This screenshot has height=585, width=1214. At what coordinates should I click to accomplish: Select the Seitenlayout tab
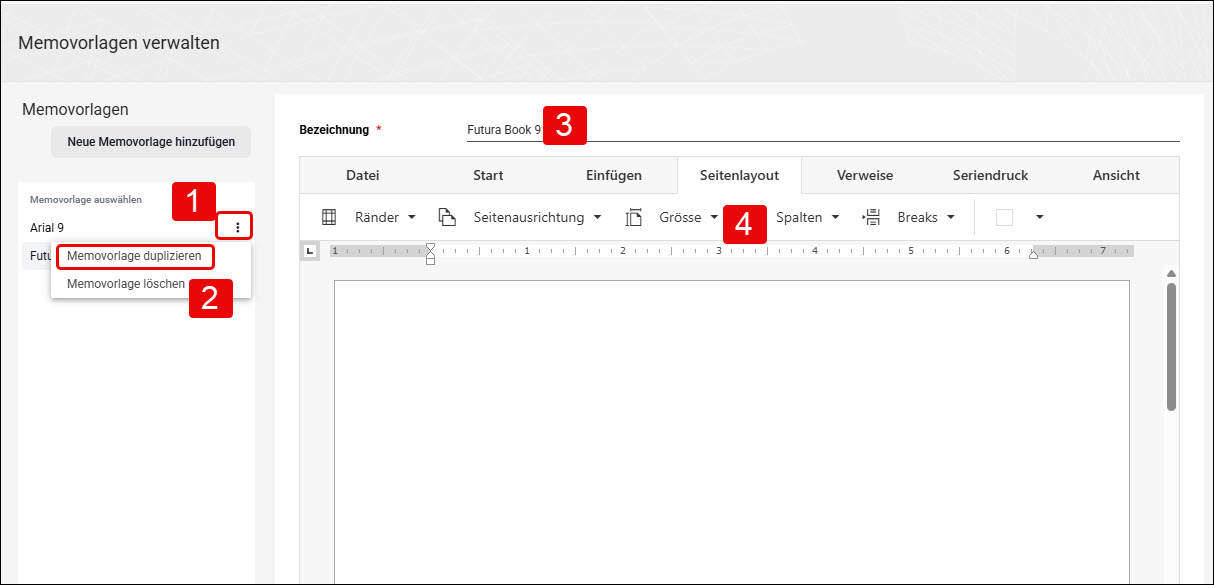pos(739,175)
